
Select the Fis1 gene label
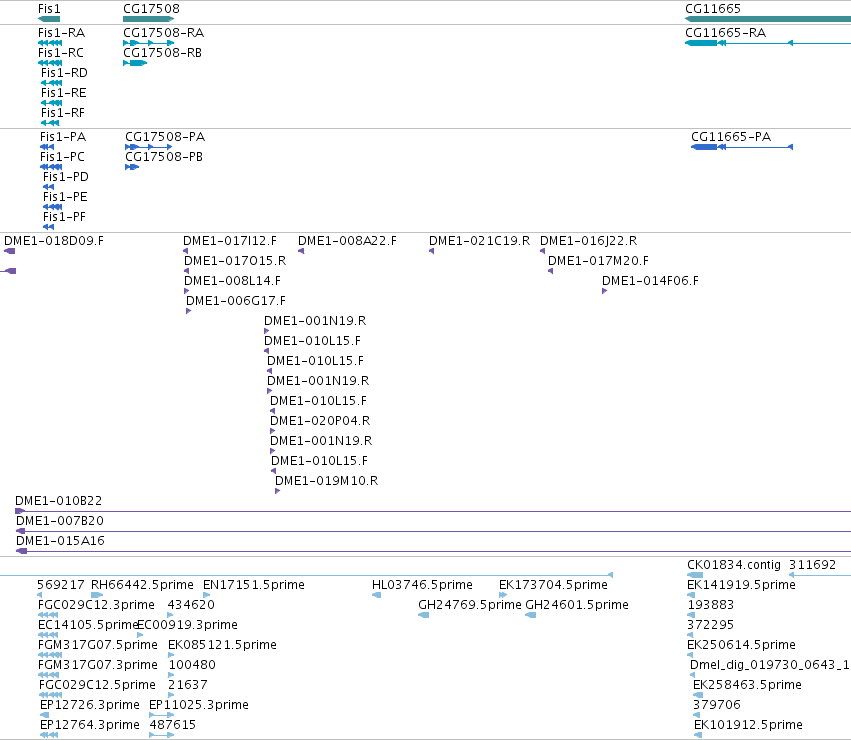click(x=49, y=9)
